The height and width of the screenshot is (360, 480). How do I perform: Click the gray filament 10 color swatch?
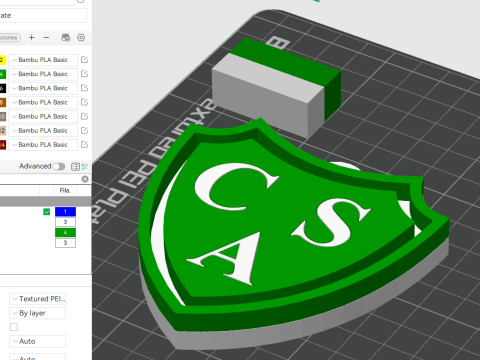[x=3, y=116]
